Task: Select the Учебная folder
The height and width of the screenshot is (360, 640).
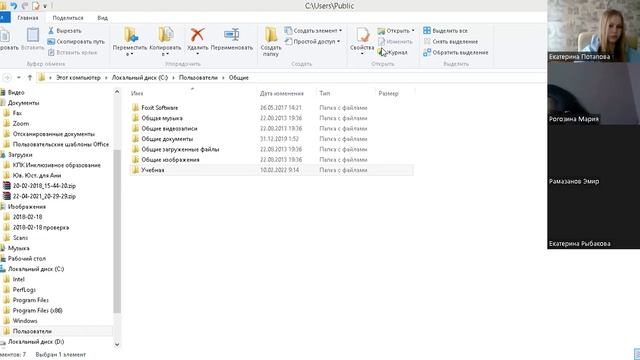Action: tap(271, 170)
